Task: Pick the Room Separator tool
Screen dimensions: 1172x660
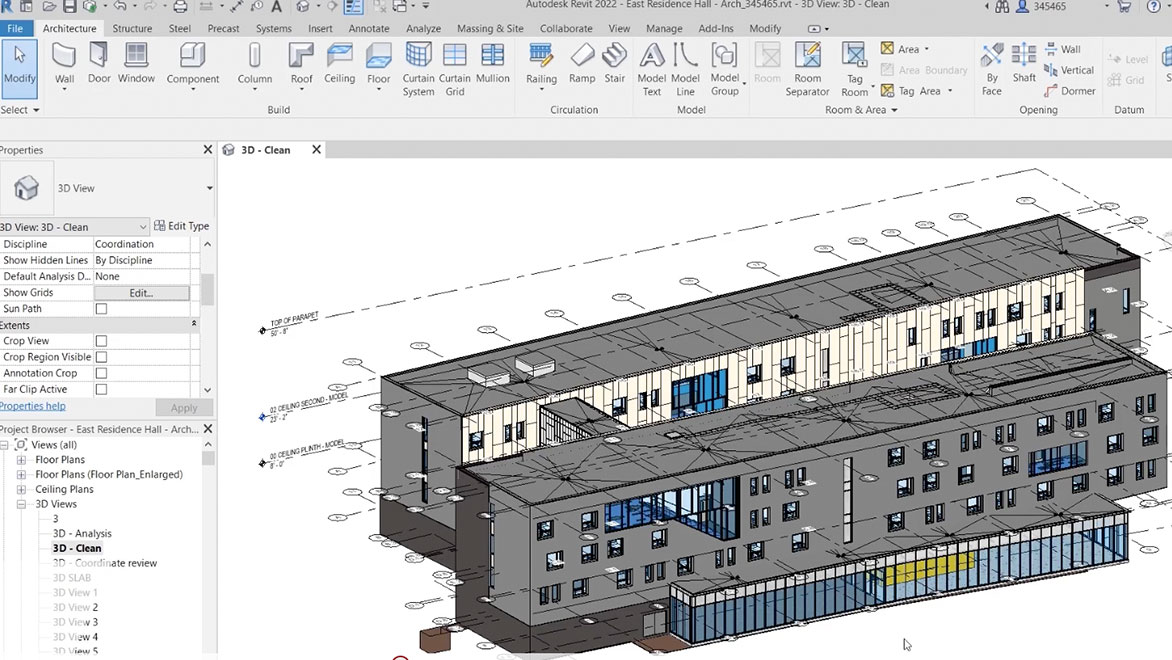Action: [x=807, y=68]
